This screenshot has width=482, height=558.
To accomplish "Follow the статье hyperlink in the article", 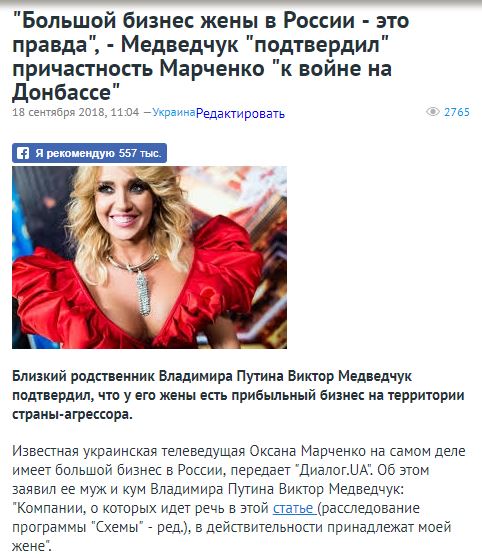I will (x=294, y=508).
